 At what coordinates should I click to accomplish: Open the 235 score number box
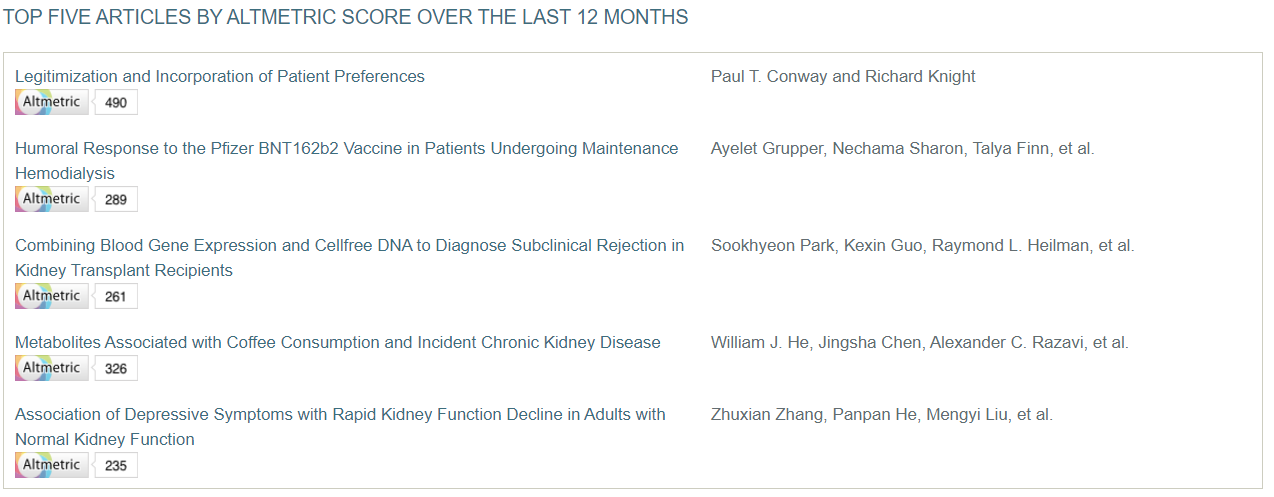(116, 465)
